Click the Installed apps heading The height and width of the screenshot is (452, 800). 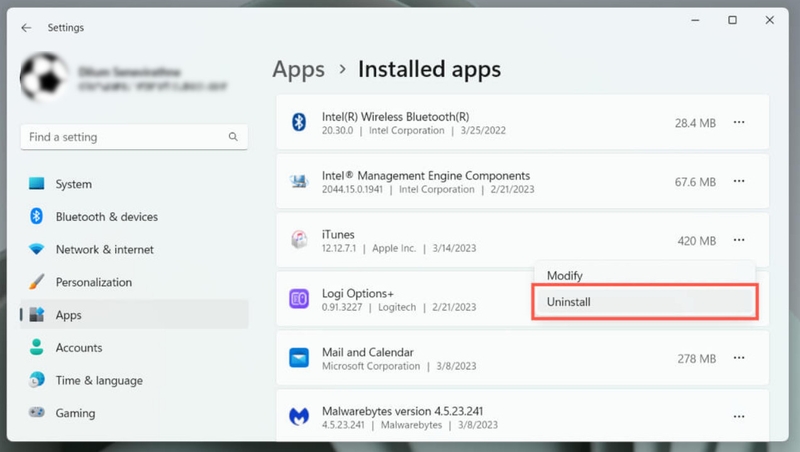429,69
